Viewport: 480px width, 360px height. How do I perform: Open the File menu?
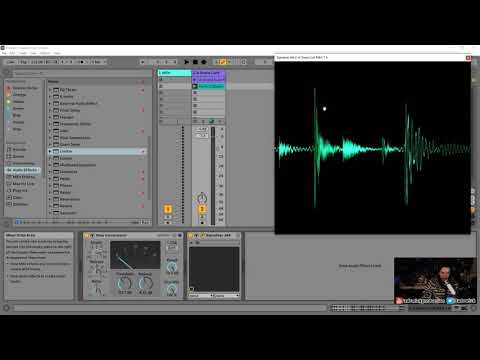[4, 53]
